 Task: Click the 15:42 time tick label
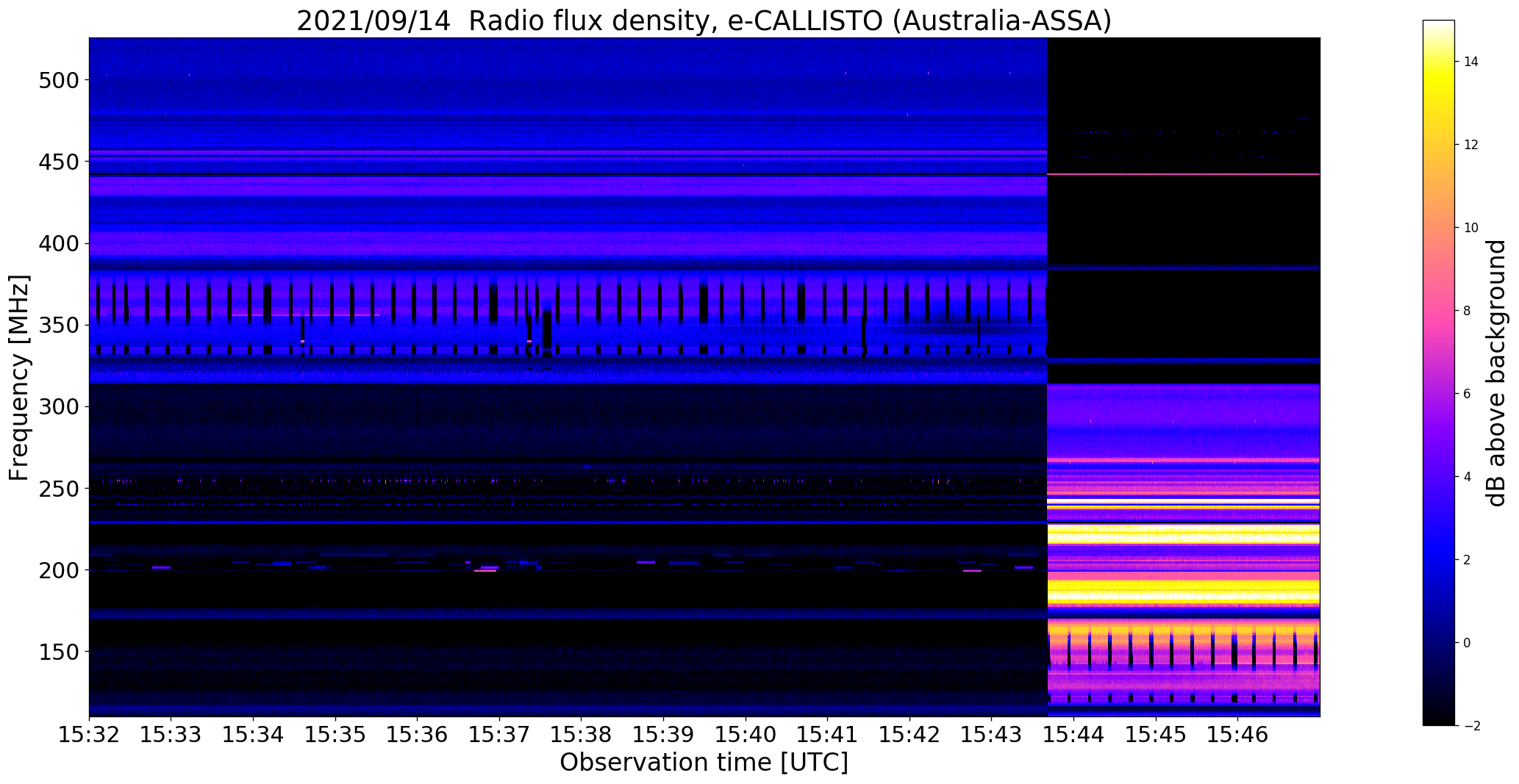pyautogui.click(x=910, y=734)
